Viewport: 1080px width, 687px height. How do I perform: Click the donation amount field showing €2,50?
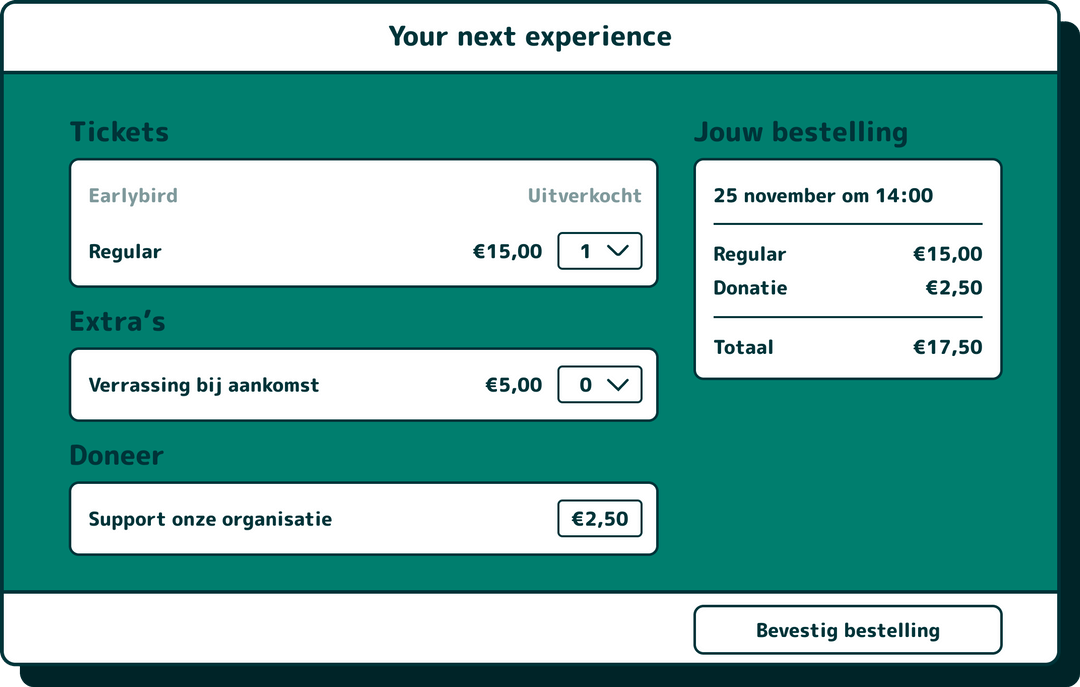pyautogui.click(x=599, y=518)
